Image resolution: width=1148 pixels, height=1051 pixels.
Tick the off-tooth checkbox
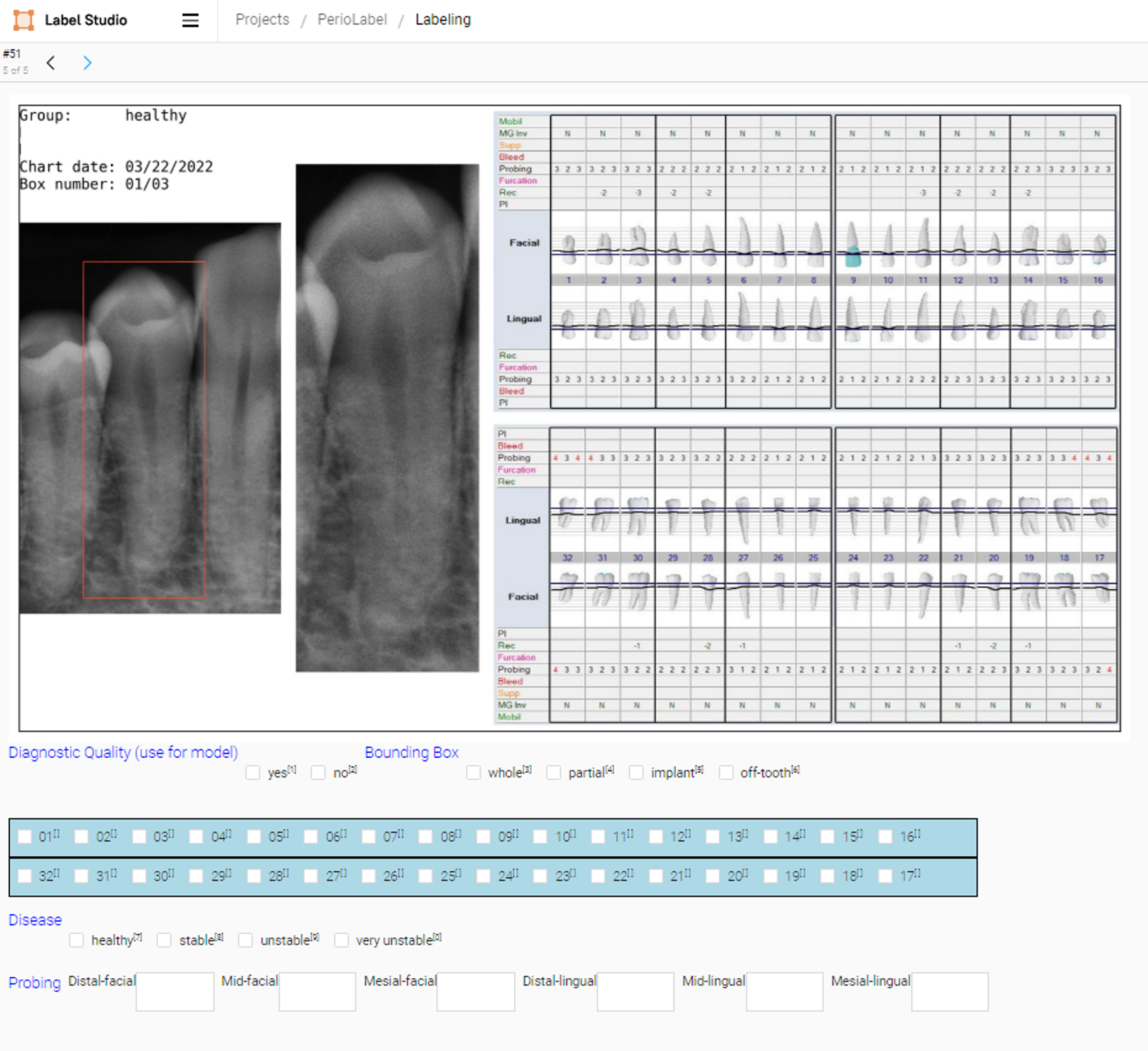tap(726, 773)
